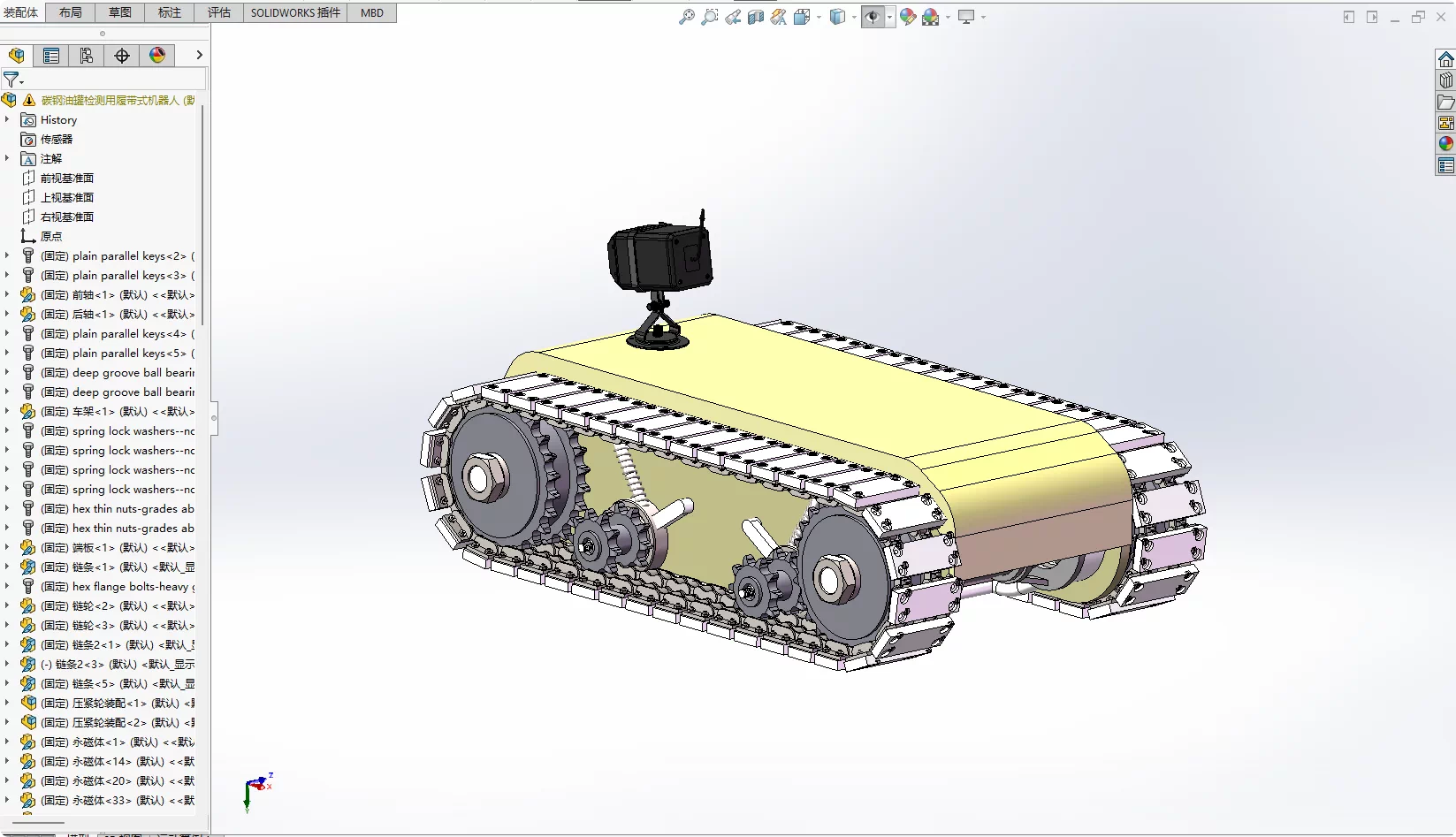Open the DimXpertManager crosshair tab
The width and height of the screenshot is (1456, 837).
point(122,56)
